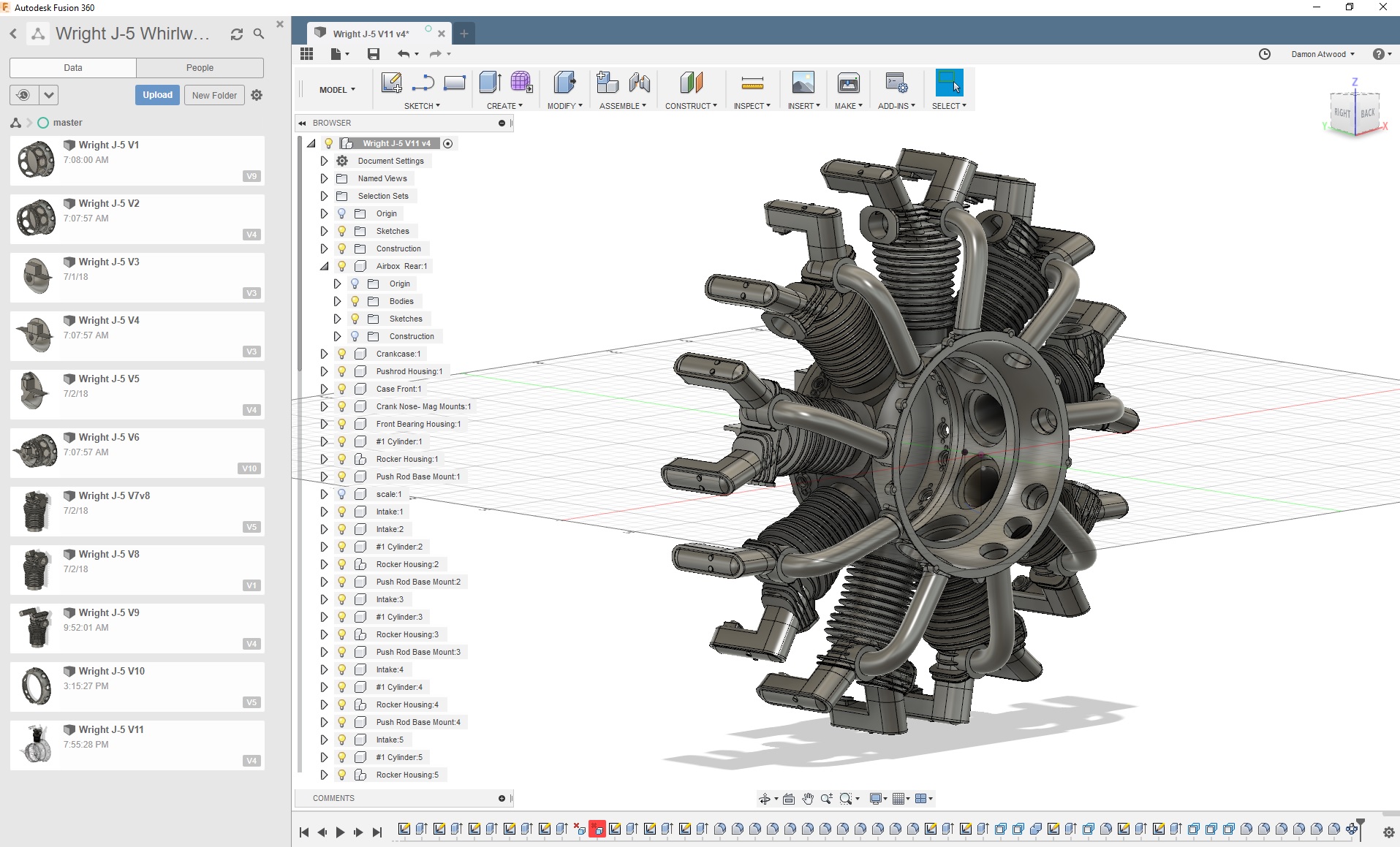Open the MODEL workspace dropdown
This screenshot has width=1400, height=847.
click(x=337, y=90)
